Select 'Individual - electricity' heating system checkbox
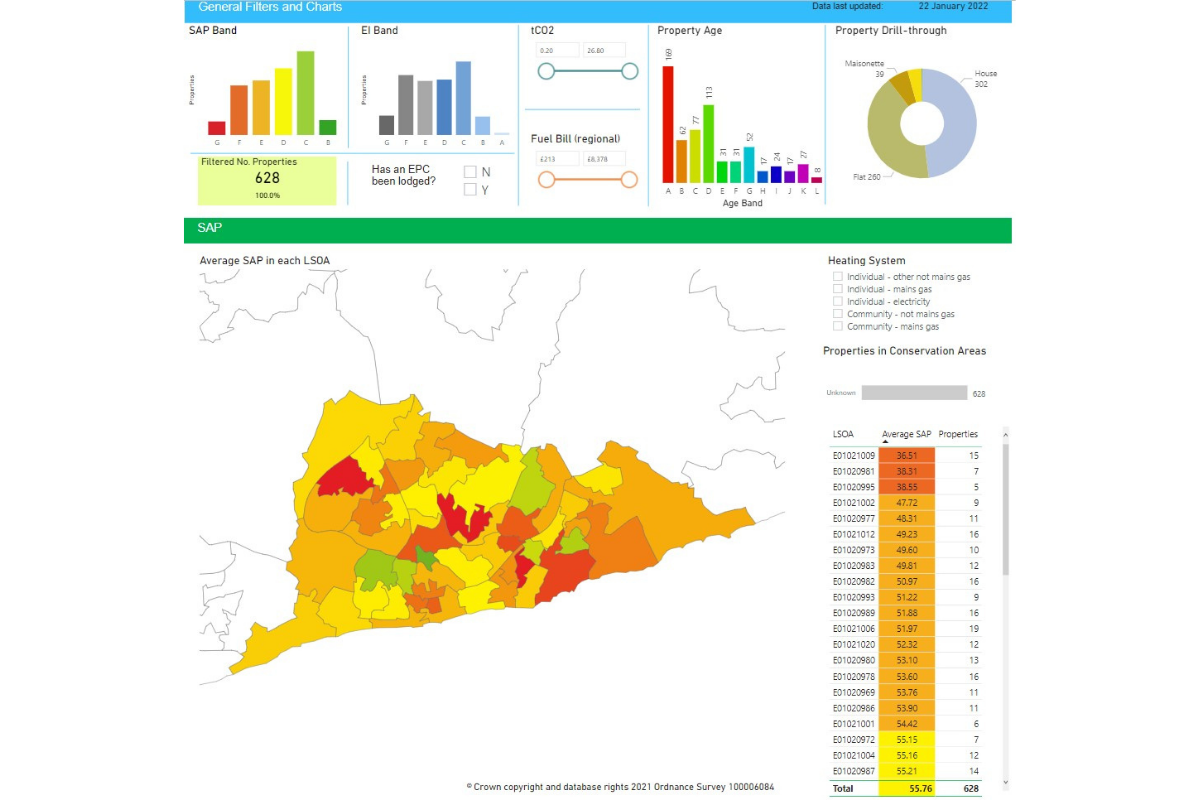 (x=838, y=302)
